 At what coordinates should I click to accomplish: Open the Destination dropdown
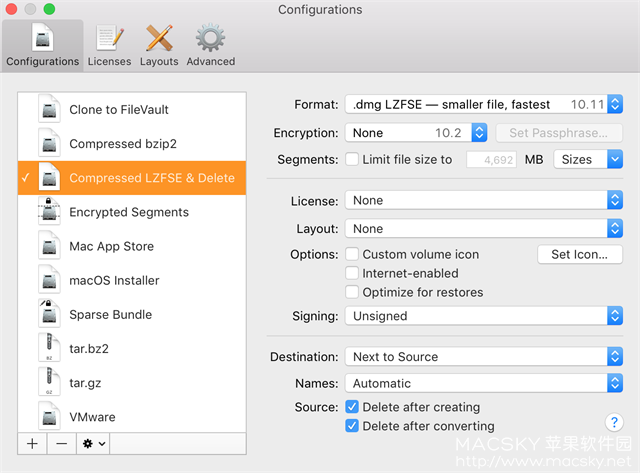(484, 357)
